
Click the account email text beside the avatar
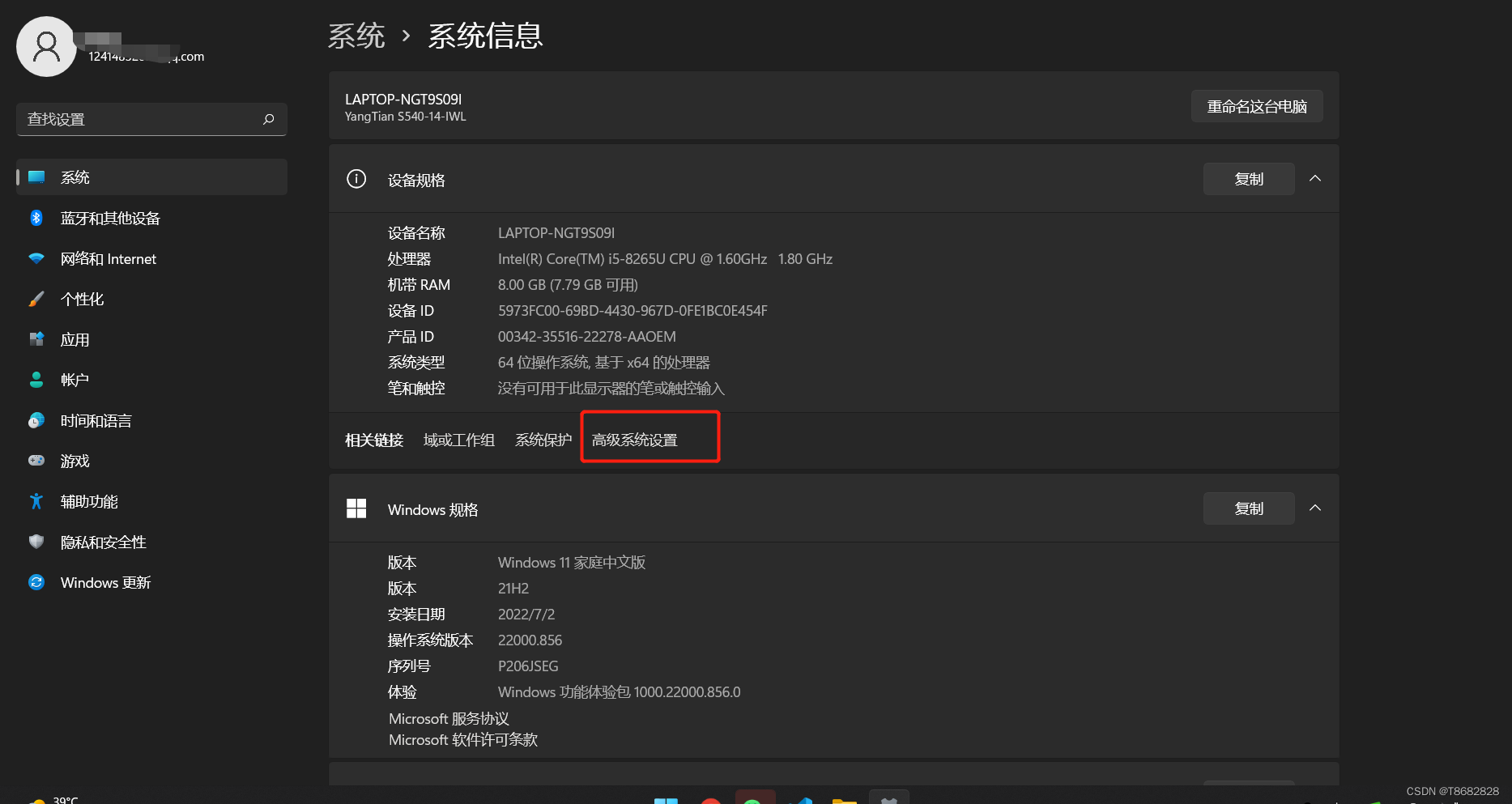pos(147,56)
